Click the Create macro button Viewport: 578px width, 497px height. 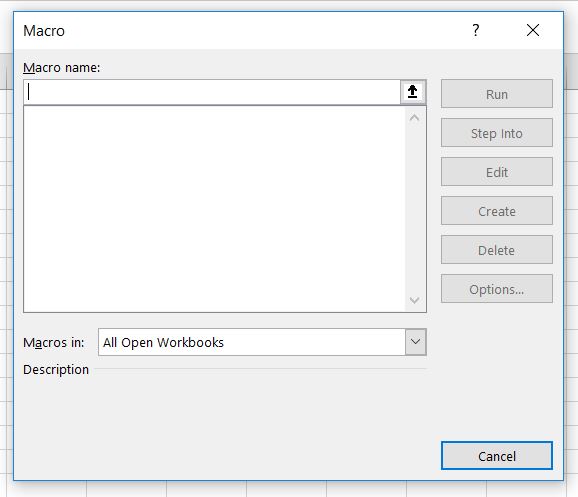click(x=497, y=211)
